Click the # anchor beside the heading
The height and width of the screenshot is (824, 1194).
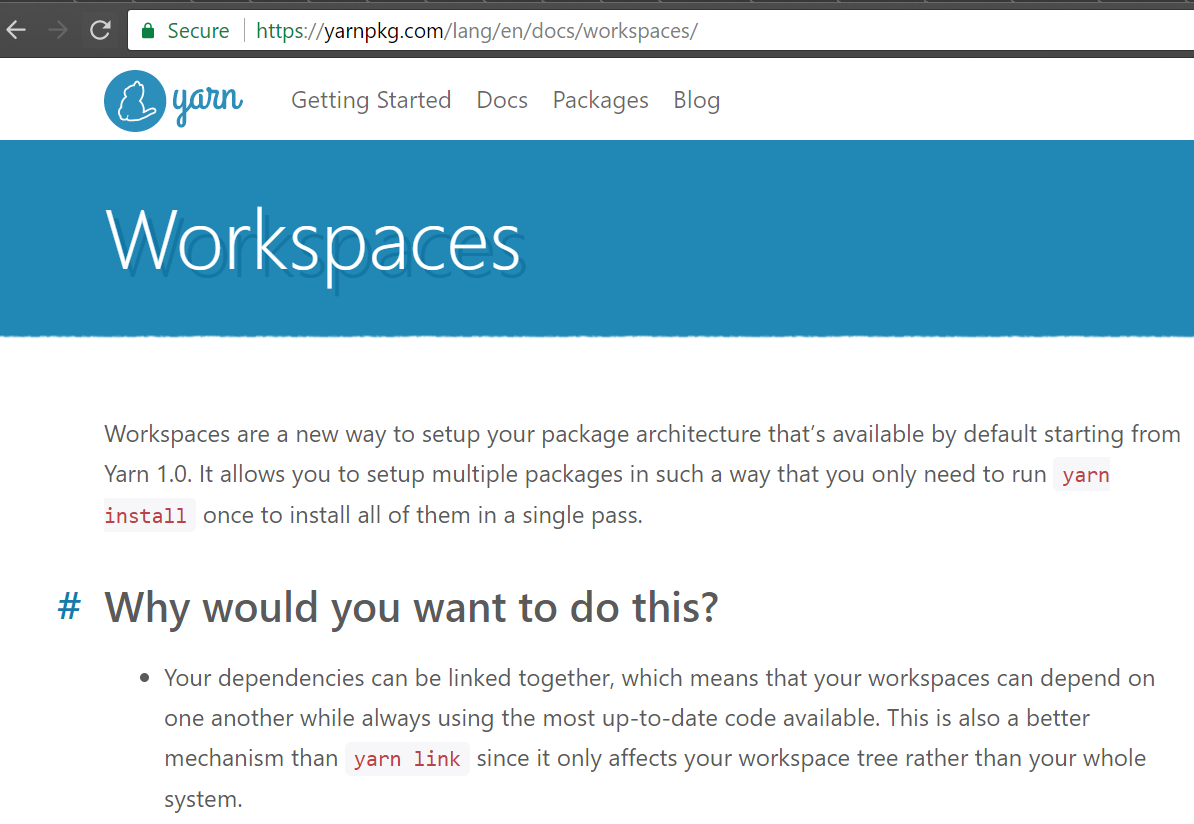(69, 607)
